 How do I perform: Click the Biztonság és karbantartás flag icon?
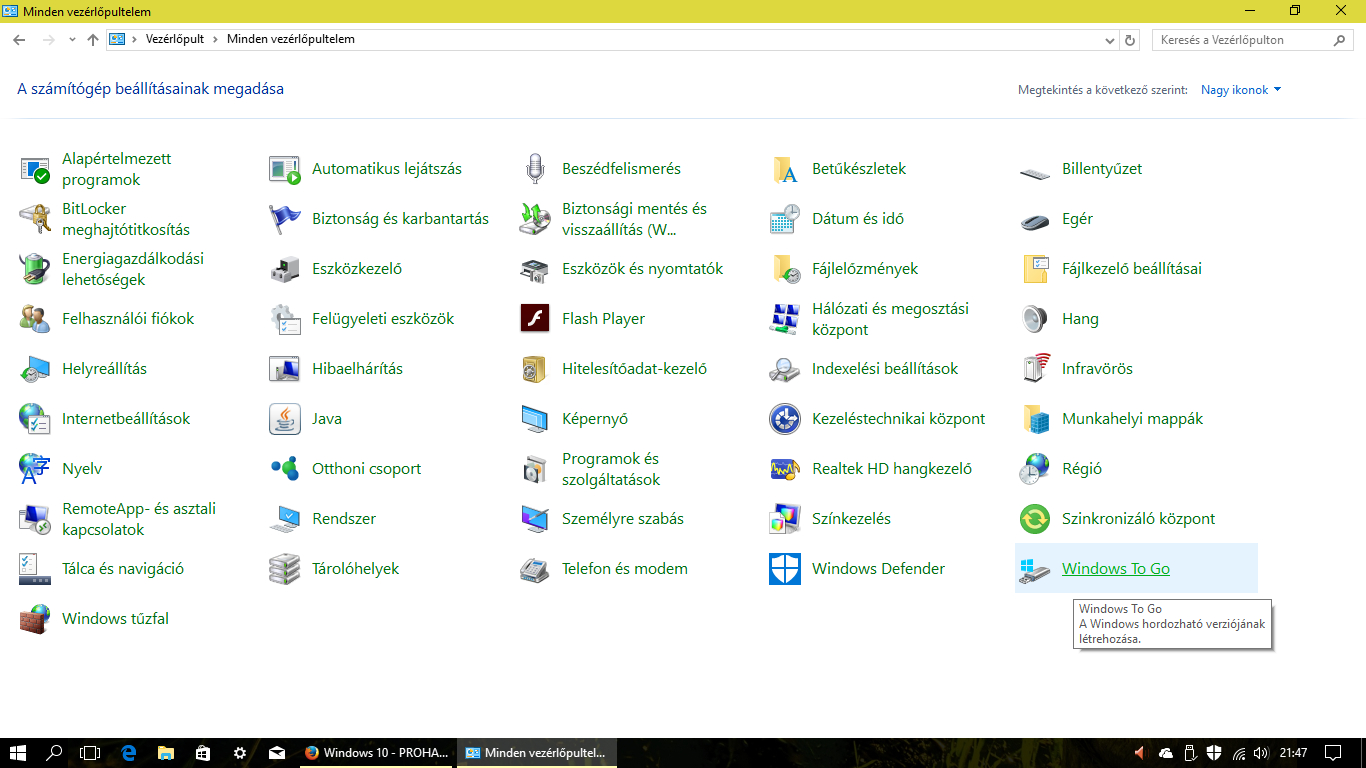point(285,219)
